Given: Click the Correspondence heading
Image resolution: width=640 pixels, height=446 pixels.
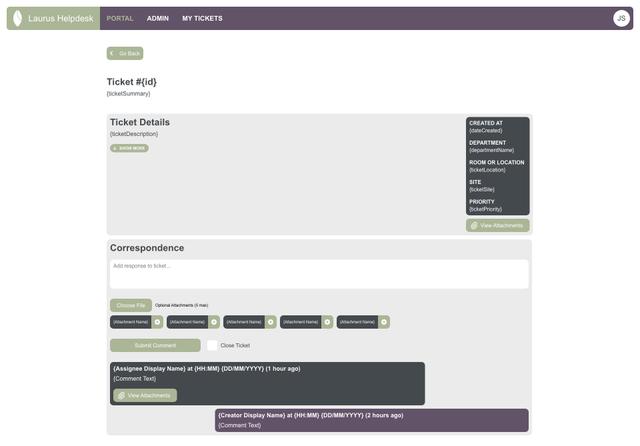Looking at the screenshot, I should point(147,248).
